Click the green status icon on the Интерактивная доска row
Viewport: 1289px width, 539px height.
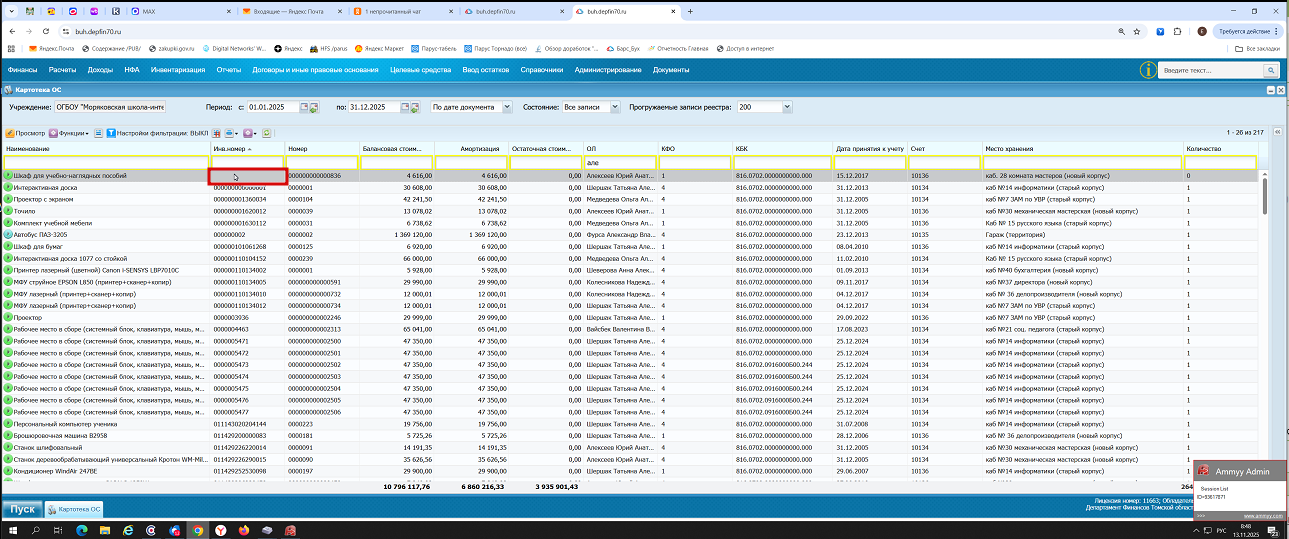pyautogui.click(x=8, y=187)
